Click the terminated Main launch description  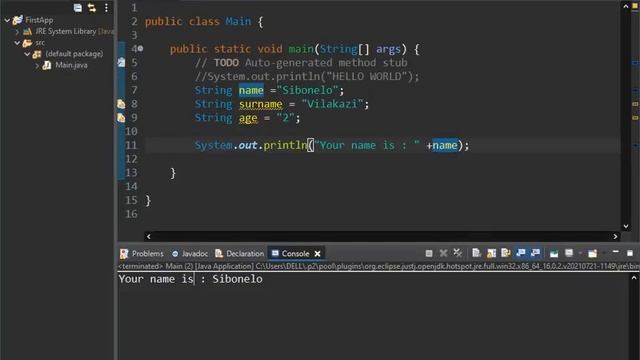pyautogui.click(x=378, y=266)
